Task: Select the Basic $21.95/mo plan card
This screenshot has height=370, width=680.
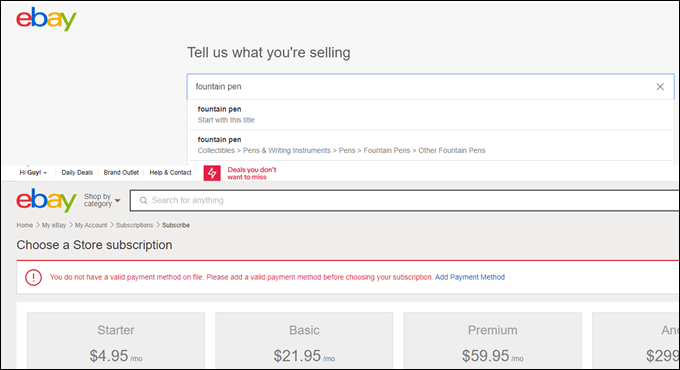Action: click(x=304, y=340)
